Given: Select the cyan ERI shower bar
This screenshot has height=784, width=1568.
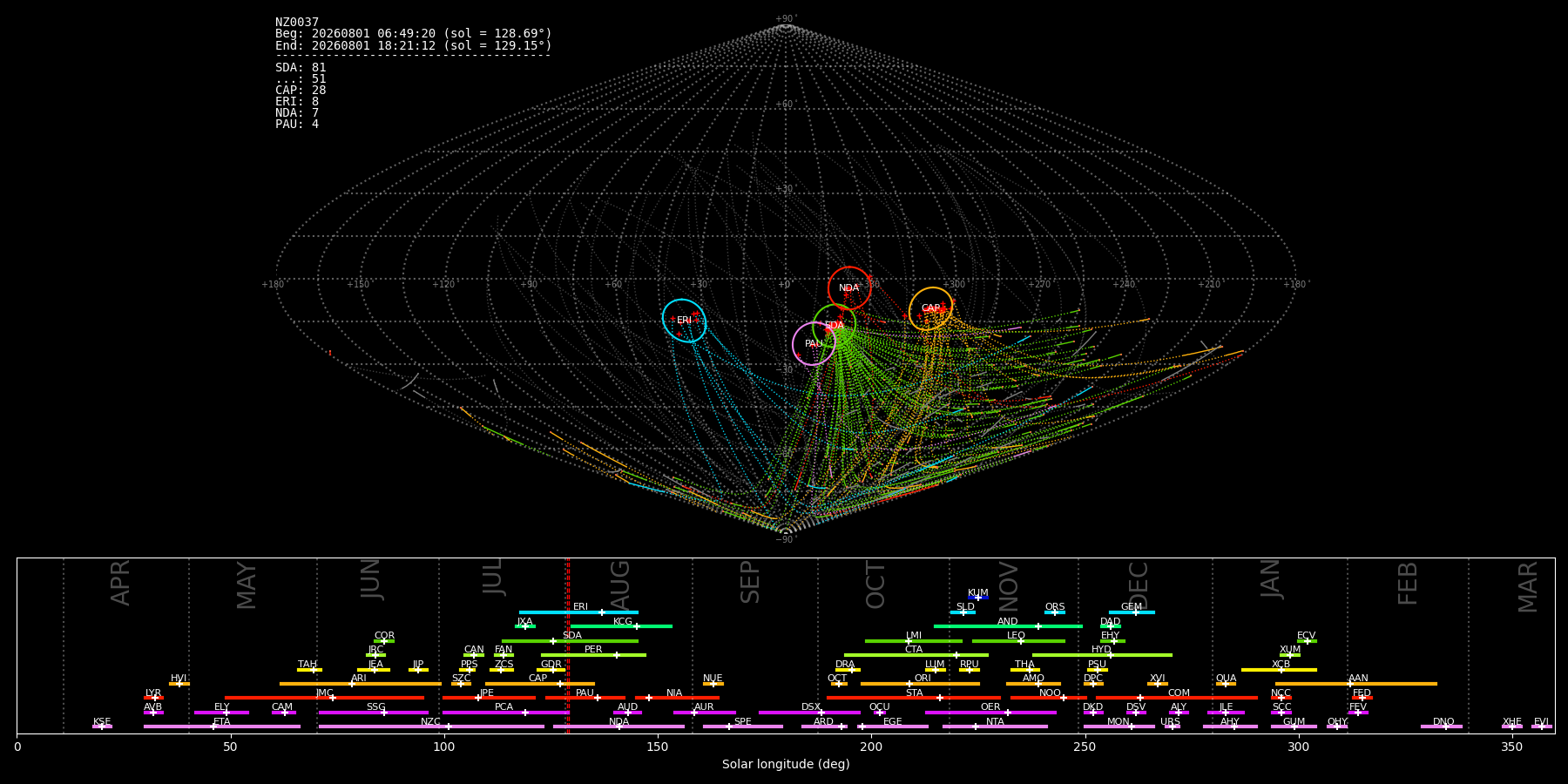Looking at the screenshot, I should [x=578, y=612].
